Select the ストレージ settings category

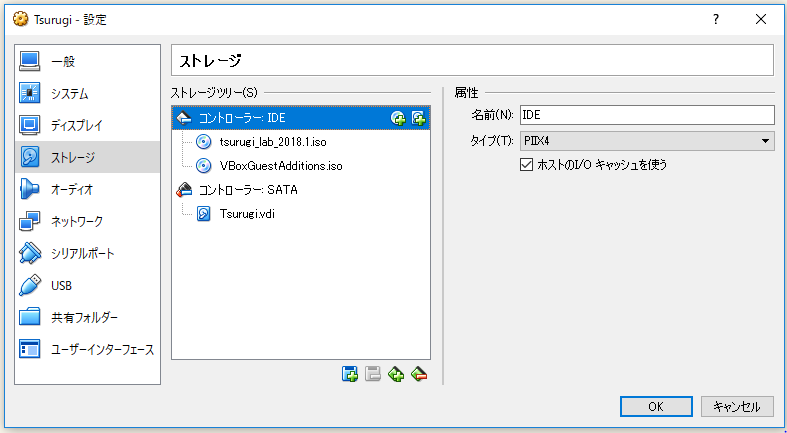pyautogui.click(x=87, y=158)
